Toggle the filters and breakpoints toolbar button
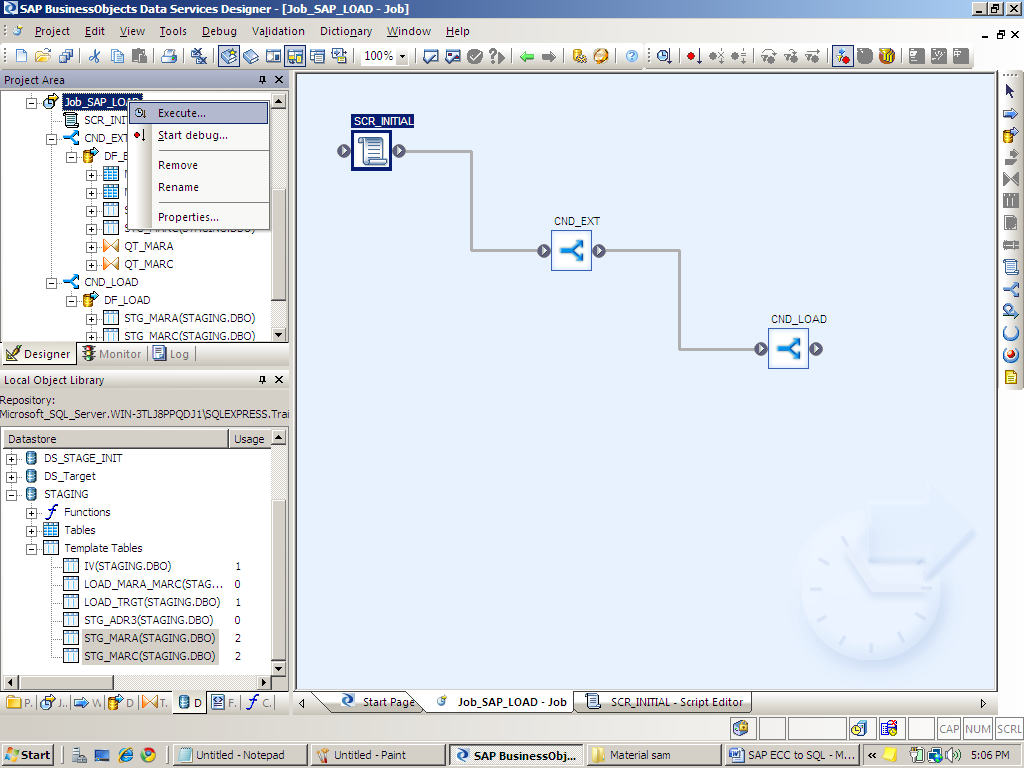This screenshot has height=768, width=1024. [x=842, y=56]
